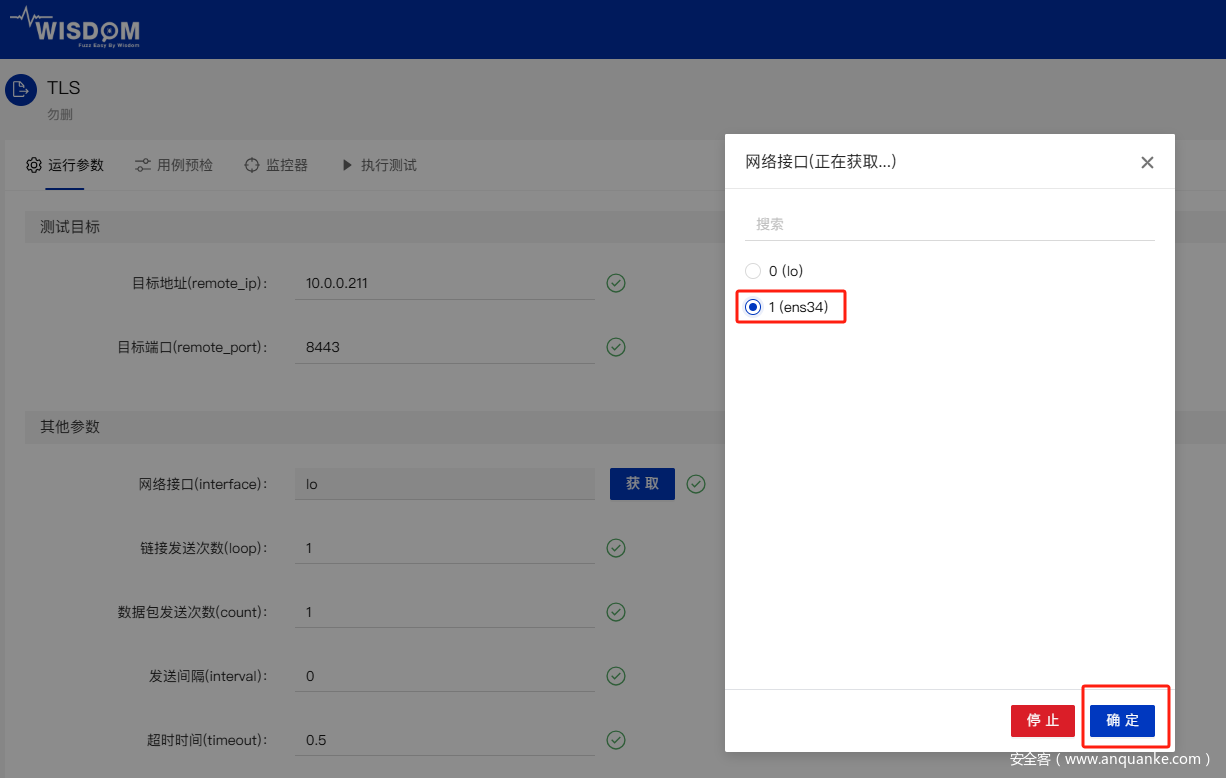
Task: Click the TLS project export icon
Action: tap(21, 90)
